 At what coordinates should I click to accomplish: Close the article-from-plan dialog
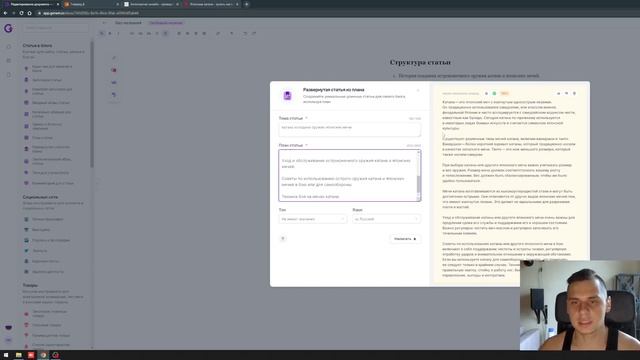418,90
